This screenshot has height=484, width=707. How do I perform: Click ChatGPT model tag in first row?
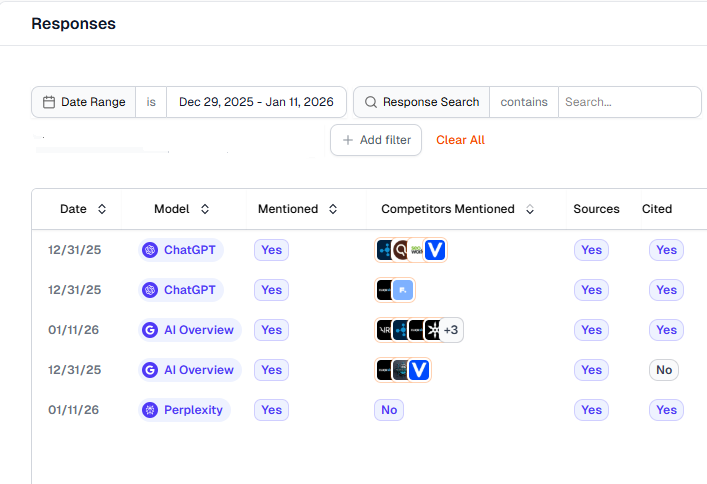click(x=181, y=250)
